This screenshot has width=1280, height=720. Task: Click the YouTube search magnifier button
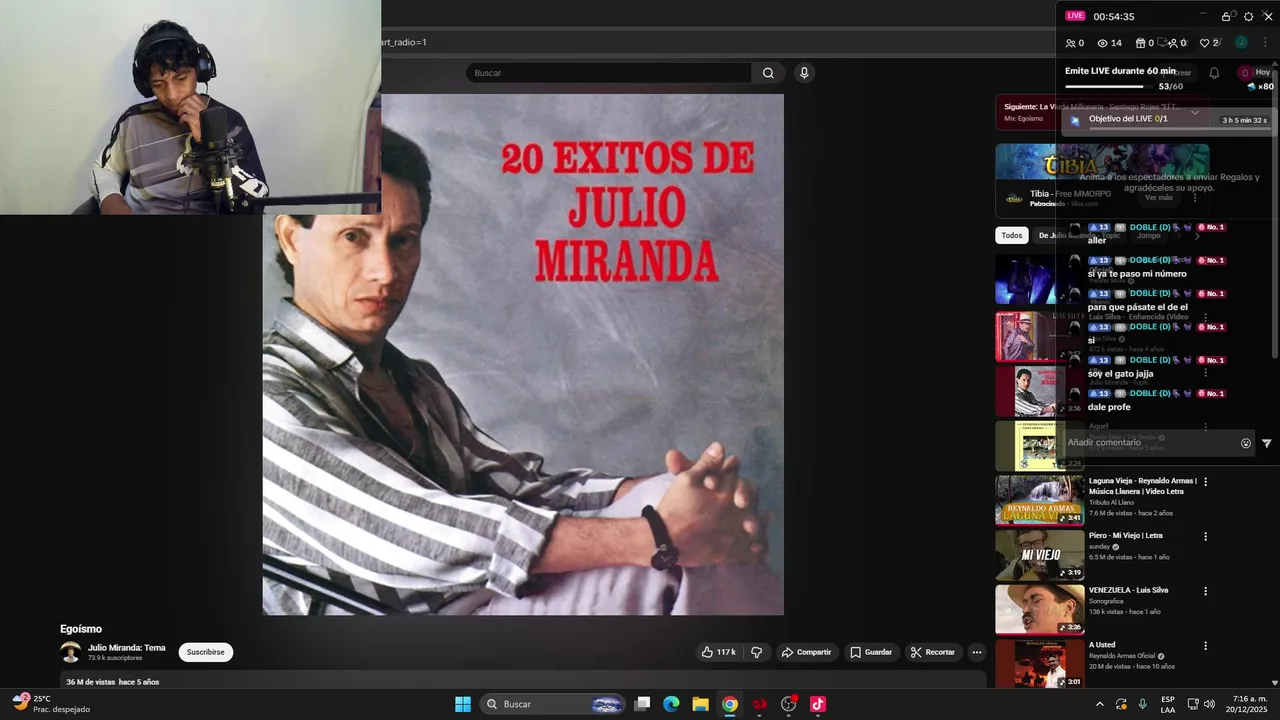[x=768, y=73]
